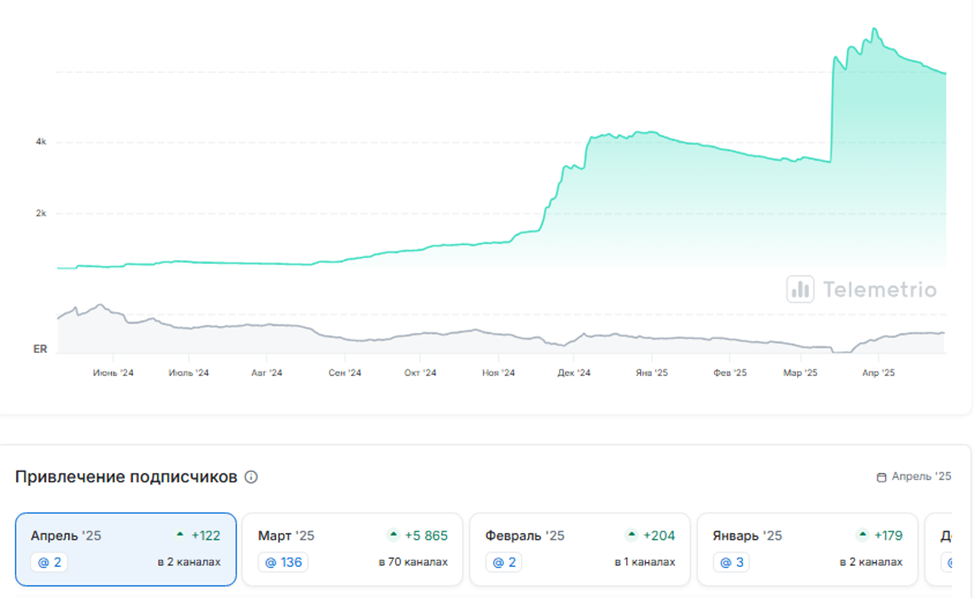Click the 'в 1 каналах' text

click(x=645, y=562)
